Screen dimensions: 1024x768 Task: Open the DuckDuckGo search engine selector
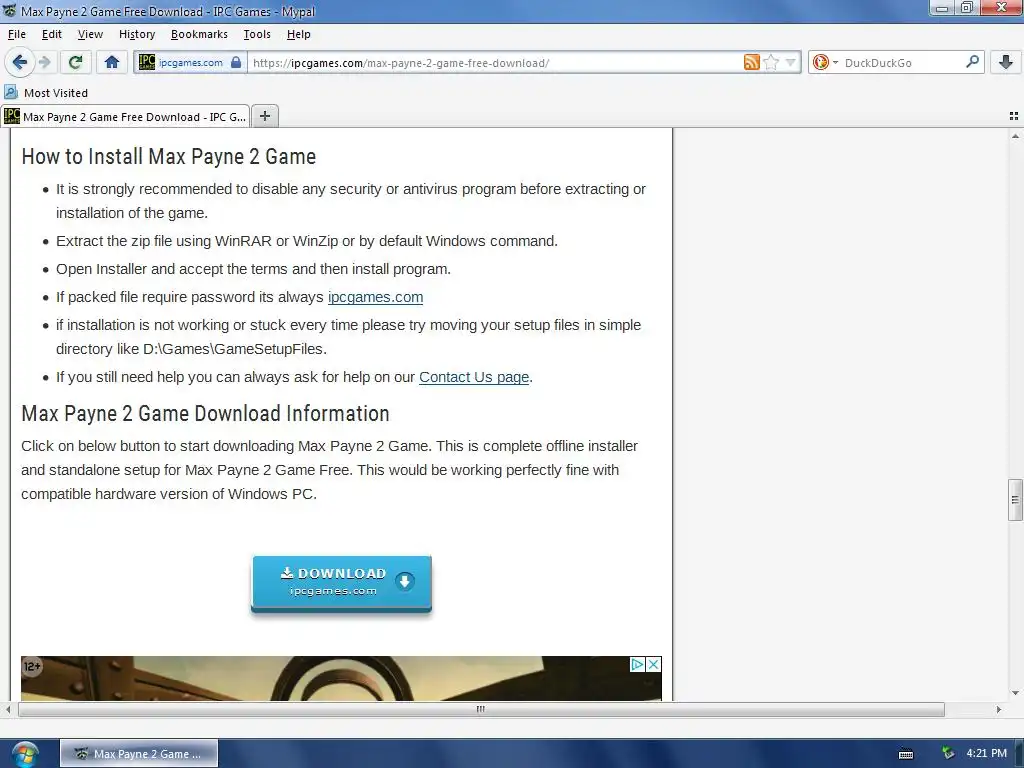tap(825, 63)
